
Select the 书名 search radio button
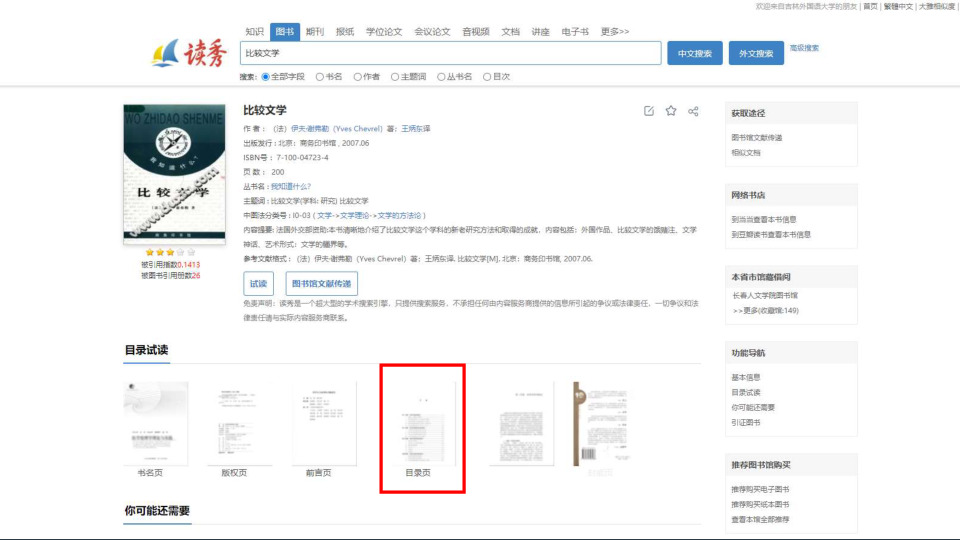pyautogui.click(x=320, y=77)
